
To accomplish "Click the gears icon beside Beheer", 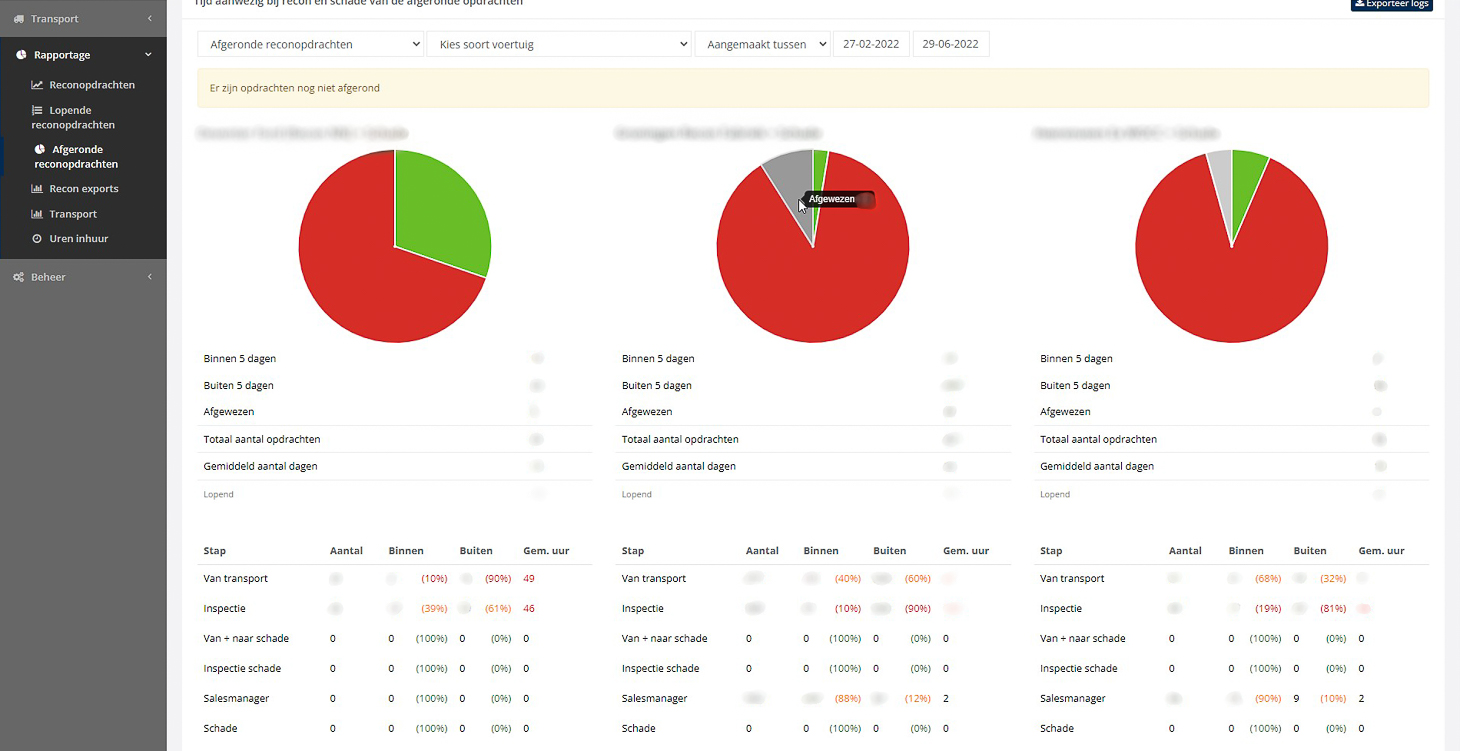I will pyautogui.click(x=19, y=277).
